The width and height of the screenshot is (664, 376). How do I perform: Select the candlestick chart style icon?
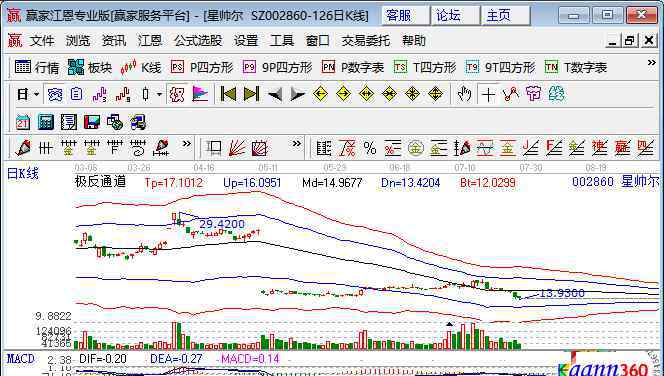tap(146, 94)
